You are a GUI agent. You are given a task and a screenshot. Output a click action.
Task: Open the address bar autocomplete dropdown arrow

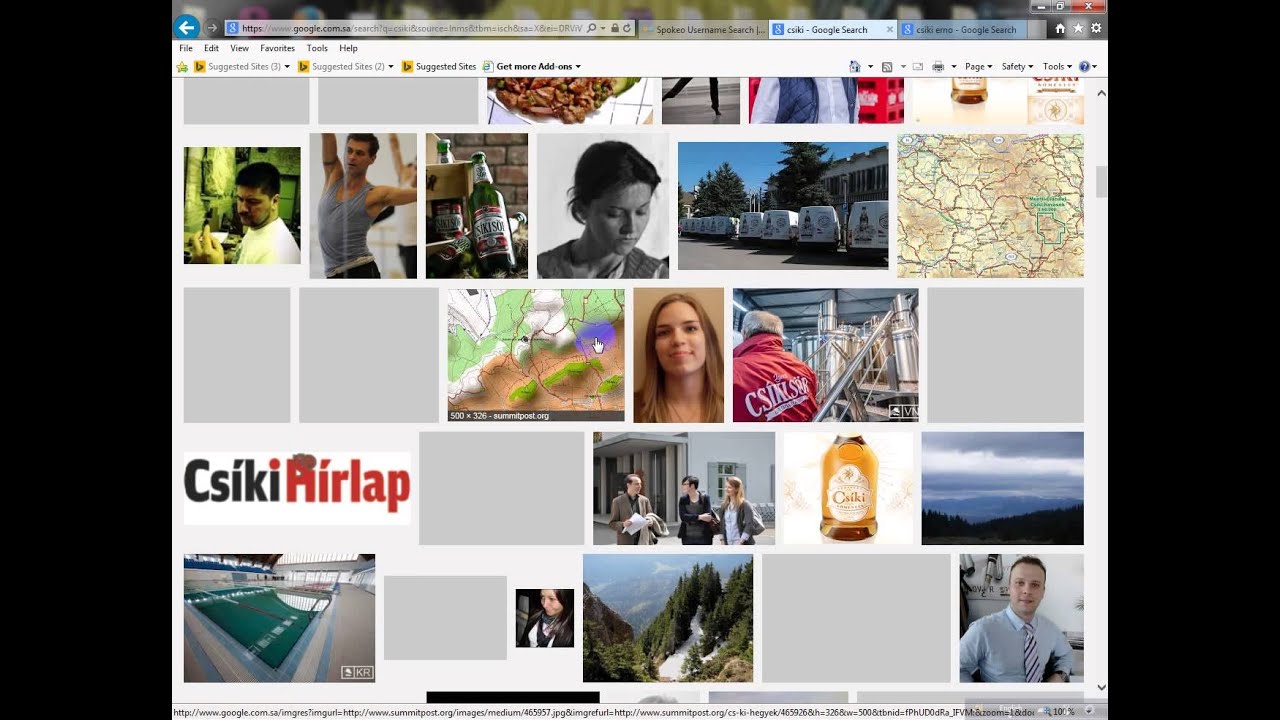click(603, 29)
